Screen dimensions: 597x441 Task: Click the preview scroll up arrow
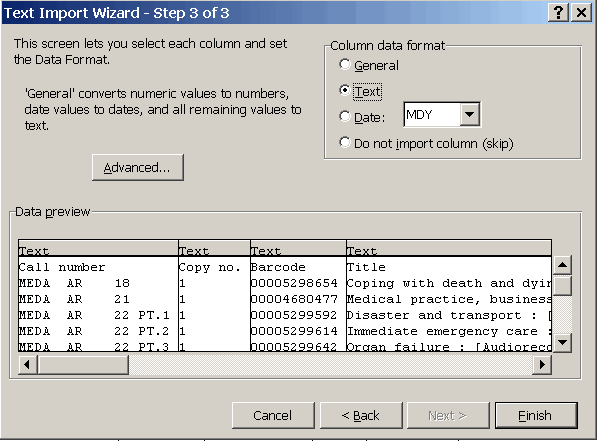(563, 265)
